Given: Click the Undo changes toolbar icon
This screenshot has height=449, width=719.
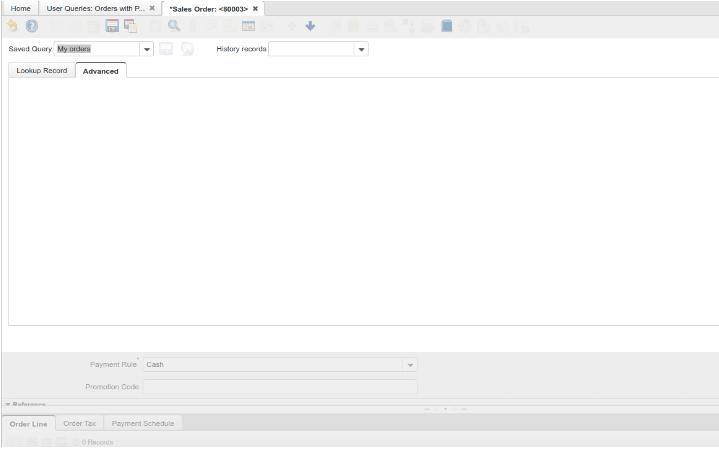Looking at the screenshot, I should click(13, 25).
